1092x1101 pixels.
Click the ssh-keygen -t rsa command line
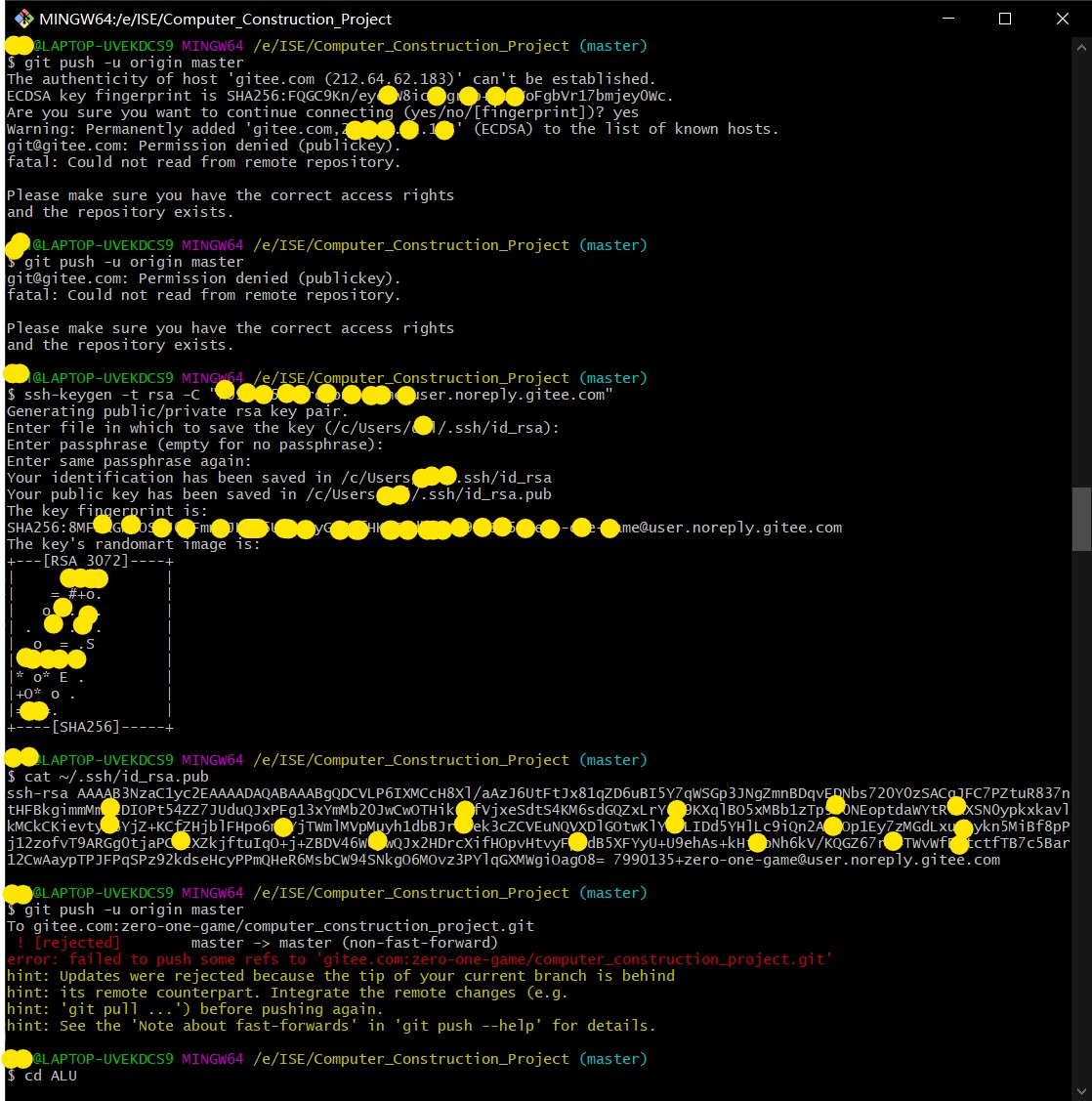pyautogui.click(x=310, y=395)
